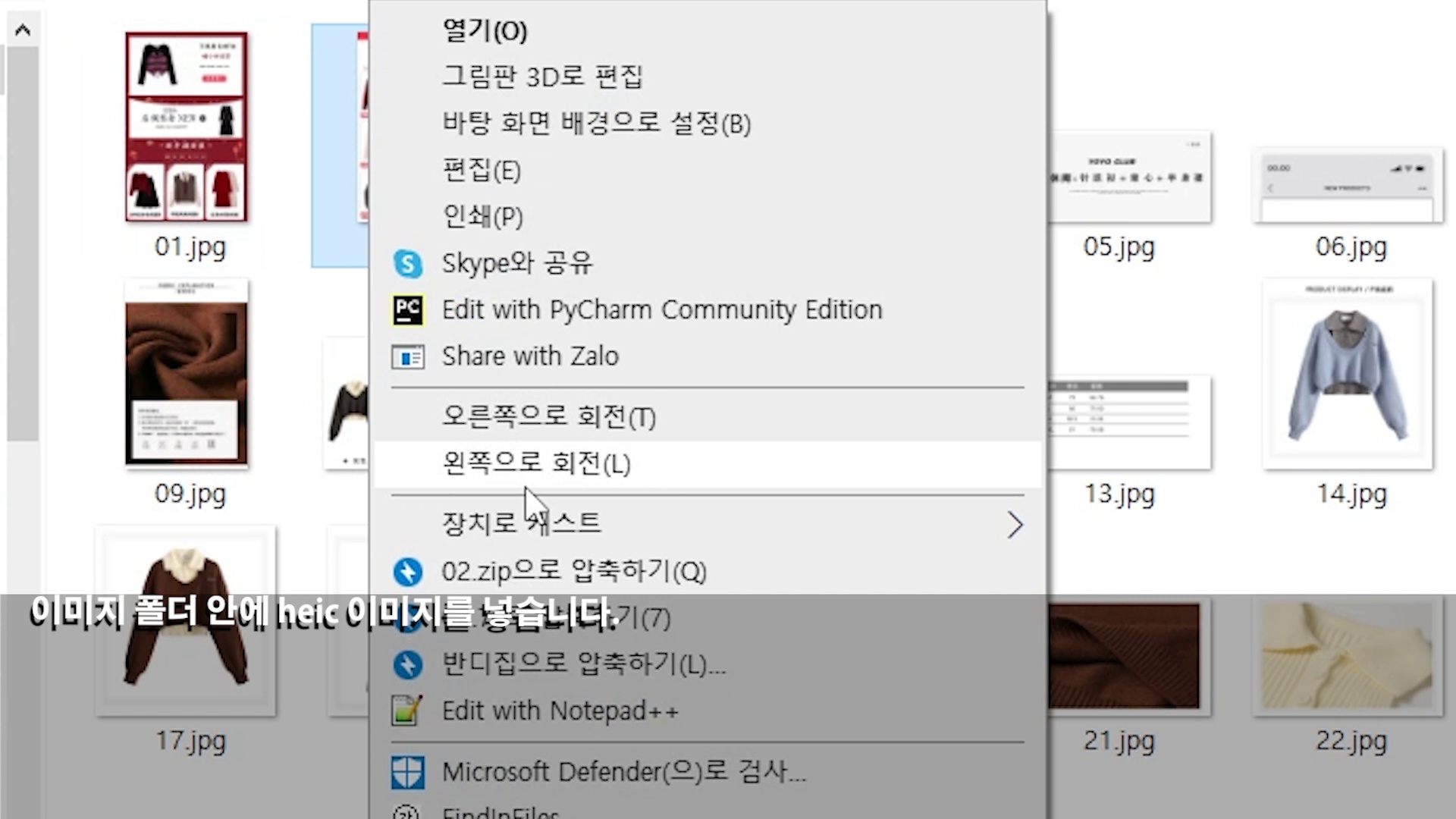Viewport: 1456px width, 819px height.
Task: Click scrollbar up arrow at left
Action: coord(23,30)
